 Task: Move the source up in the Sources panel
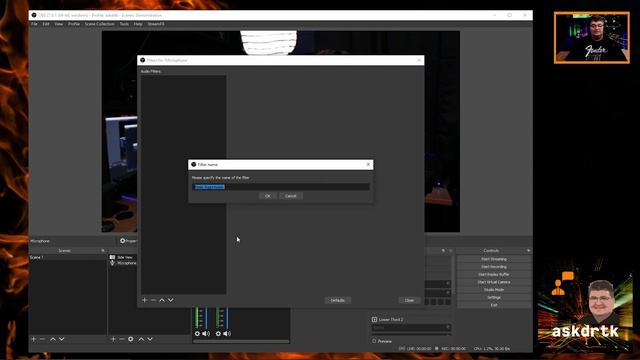[141, 339]
